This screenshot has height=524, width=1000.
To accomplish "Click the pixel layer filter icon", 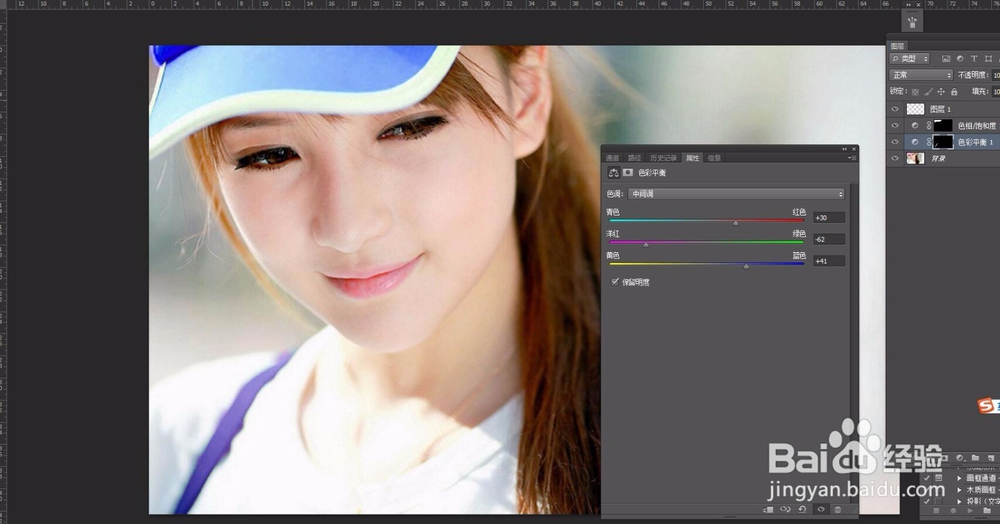I will (946, 59).
